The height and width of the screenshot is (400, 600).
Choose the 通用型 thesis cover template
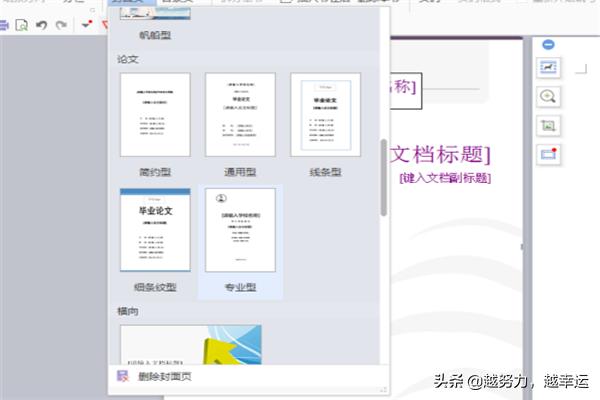[x=240, y=114]
